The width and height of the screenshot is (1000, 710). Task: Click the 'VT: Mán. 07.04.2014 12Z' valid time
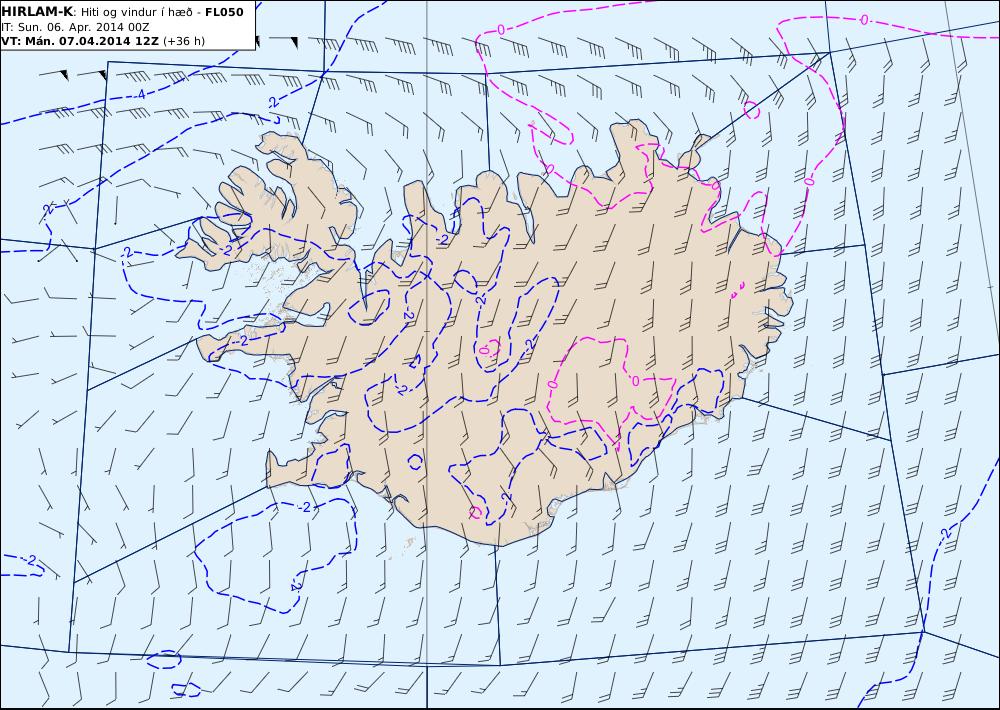click(80, 41)
